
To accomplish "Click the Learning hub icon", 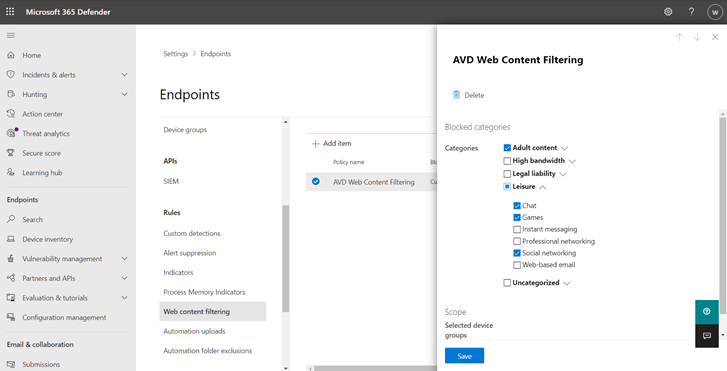I will (11, 172).
